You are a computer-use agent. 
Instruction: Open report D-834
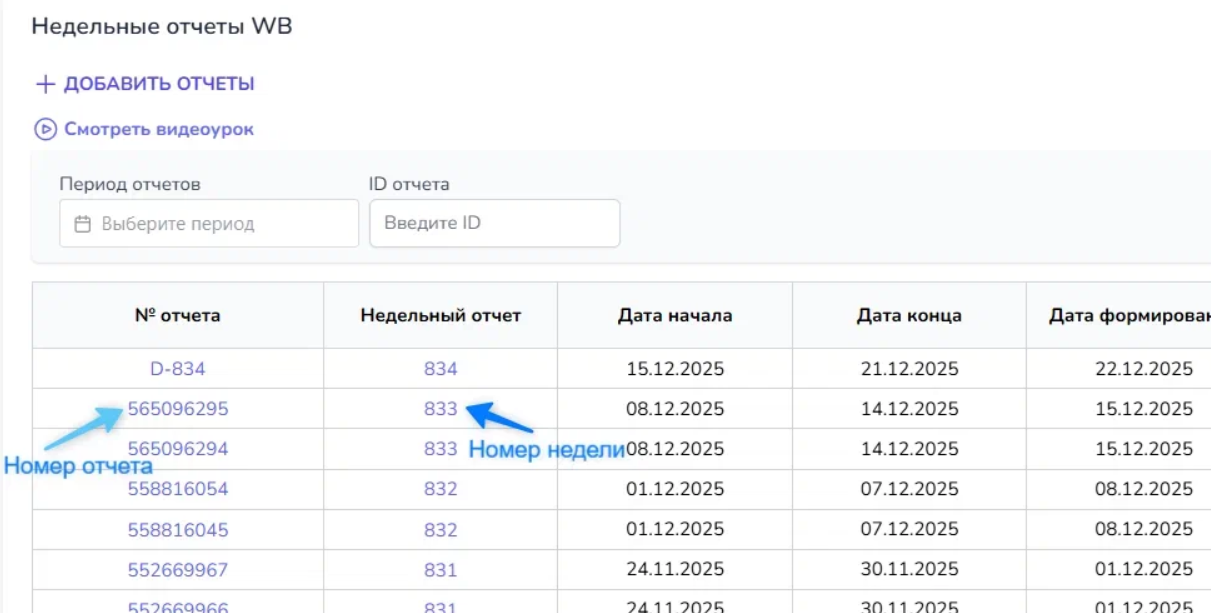pos(177,369)
